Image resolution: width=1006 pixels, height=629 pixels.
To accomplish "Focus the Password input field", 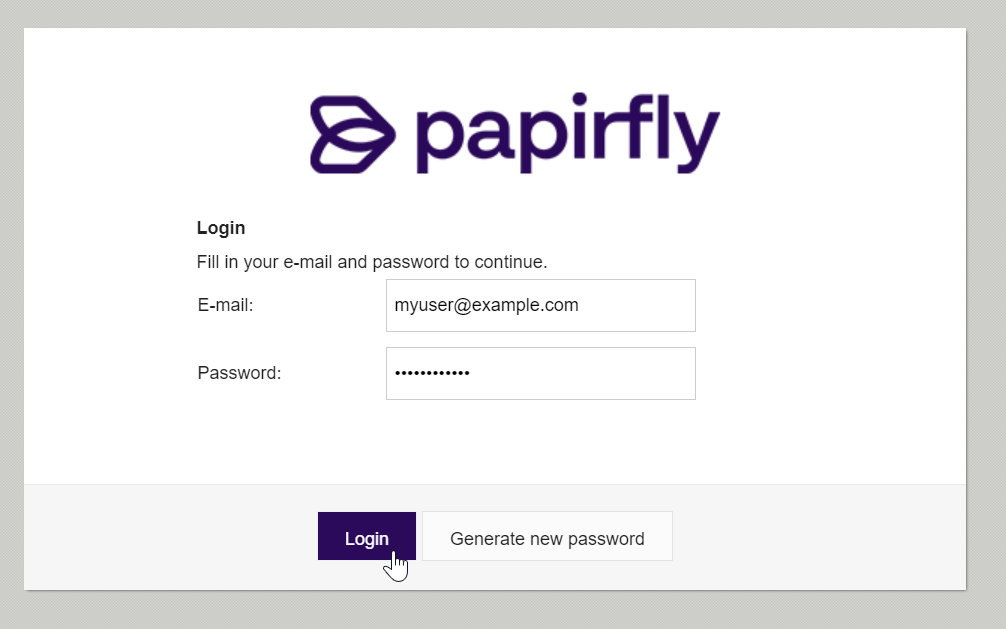I will click(x=541, y=374).
